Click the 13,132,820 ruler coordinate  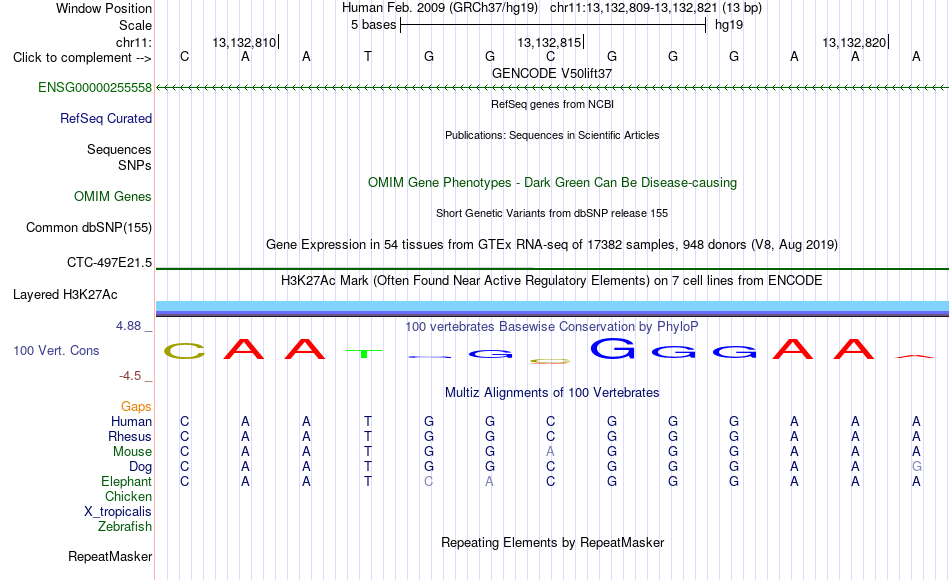854,42
